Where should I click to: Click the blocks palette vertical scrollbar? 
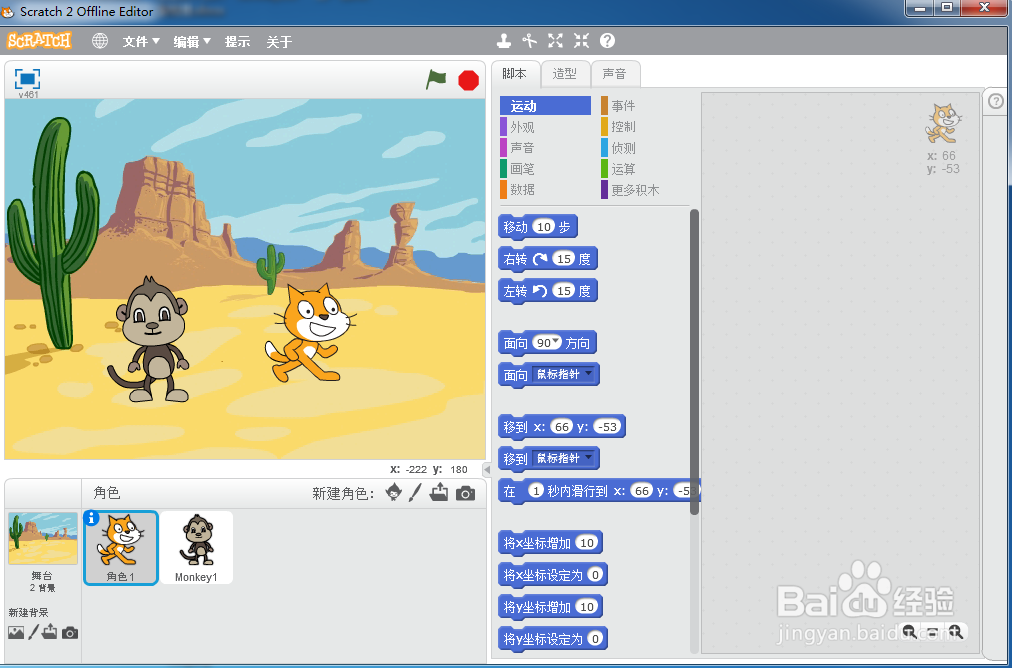point(694,361)
